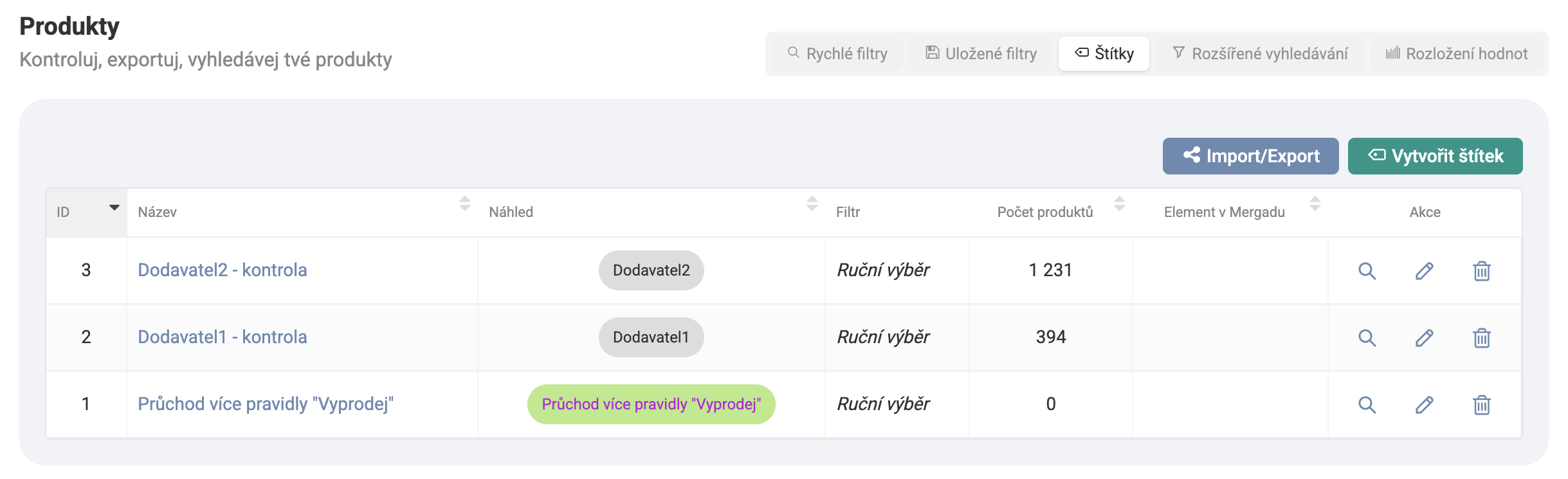
Task: Edit Dodavatel1 - kontrola with pencil icon
Action: [1424, 338]
